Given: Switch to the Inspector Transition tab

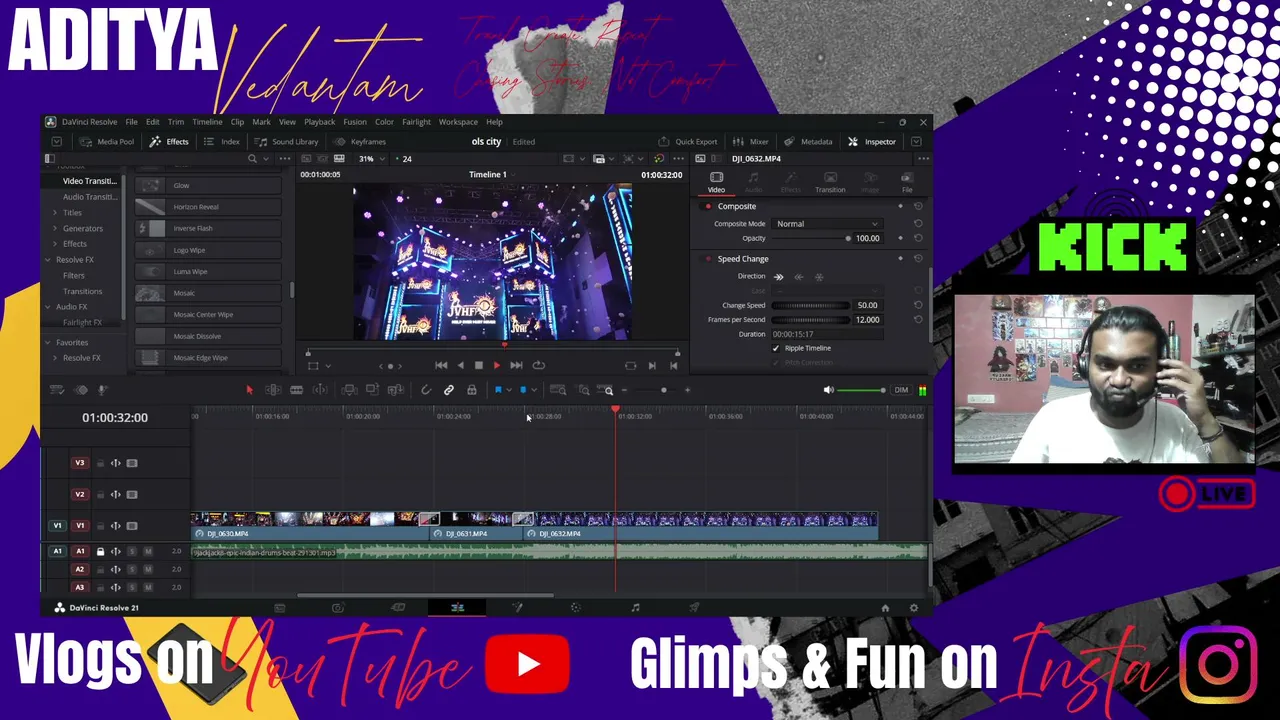Looking at the screenshot, I should coord(830,182).
